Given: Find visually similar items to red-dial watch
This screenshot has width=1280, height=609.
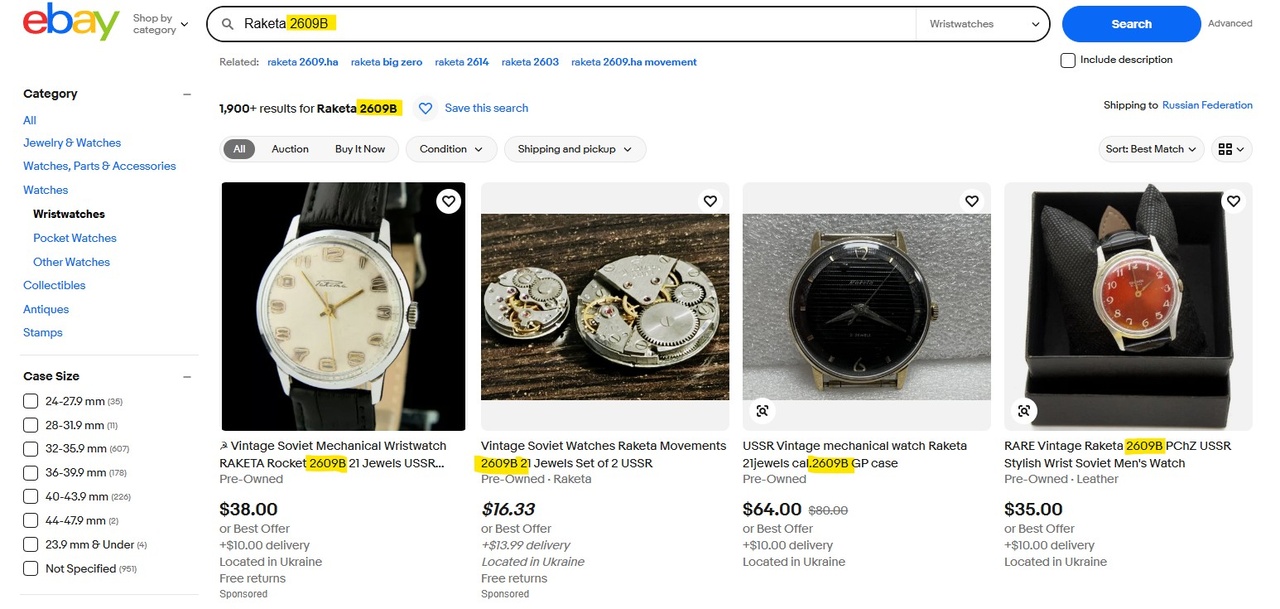Looking at the screenshot, I should 1024,410.
